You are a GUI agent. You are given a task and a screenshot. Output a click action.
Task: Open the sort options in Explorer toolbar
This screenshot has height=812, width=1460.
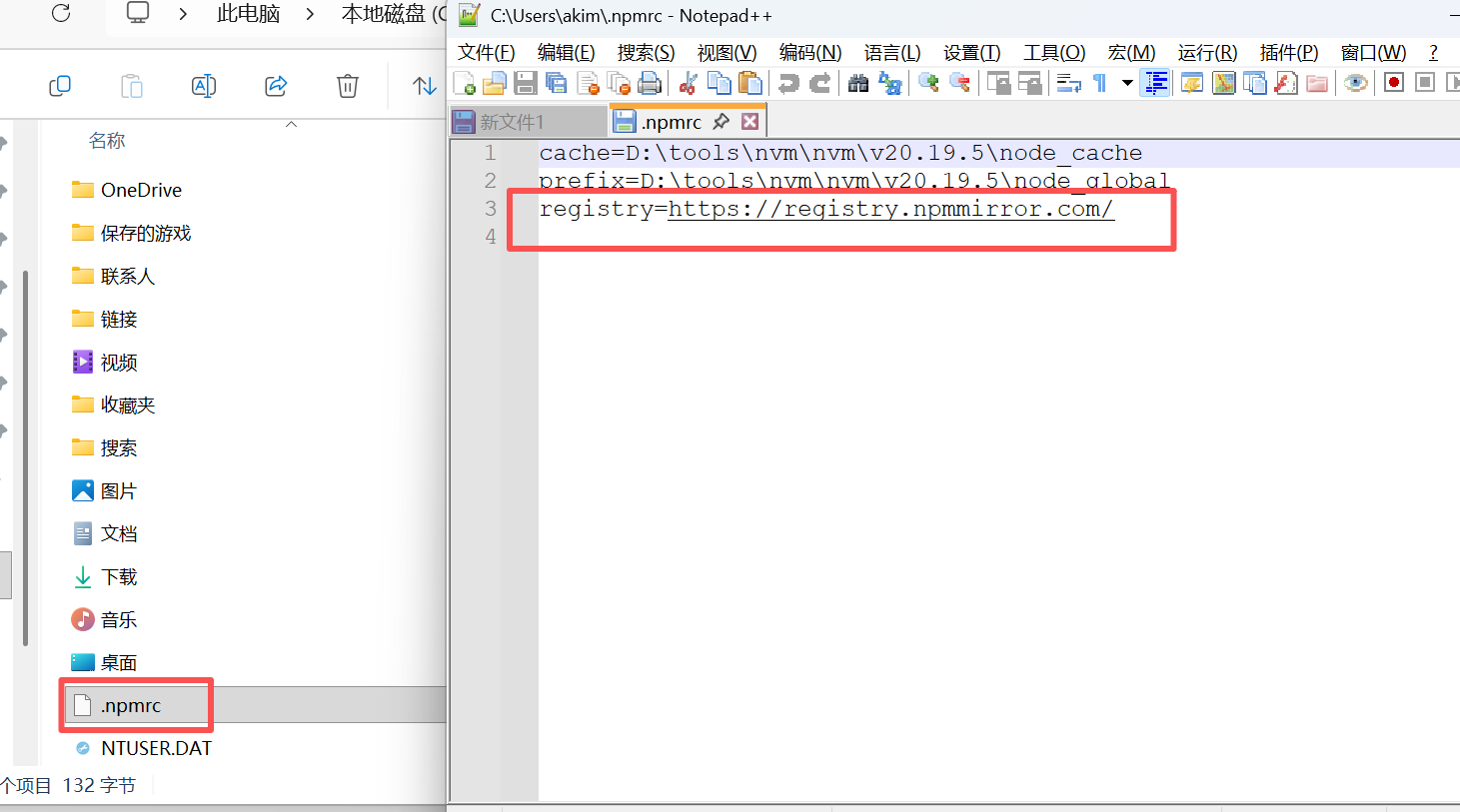click(x=424, y=86)
